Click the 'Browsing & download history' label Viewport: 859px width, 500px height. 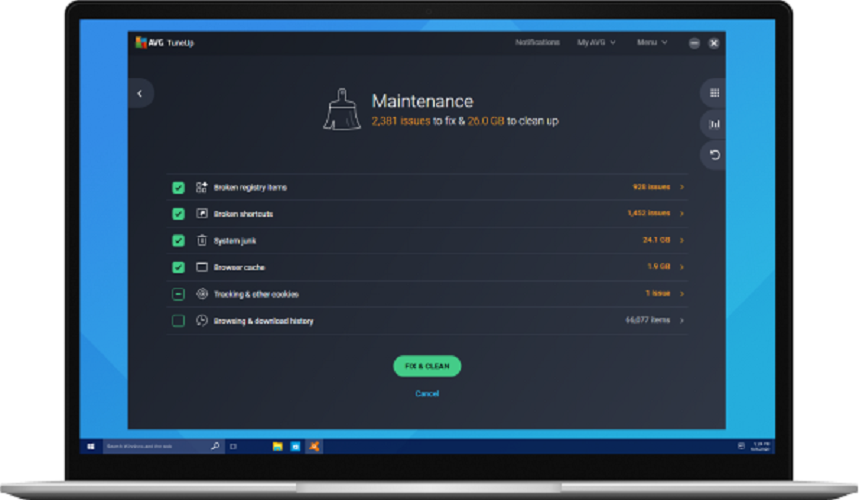pyautogui.click(x=264, y=321)
